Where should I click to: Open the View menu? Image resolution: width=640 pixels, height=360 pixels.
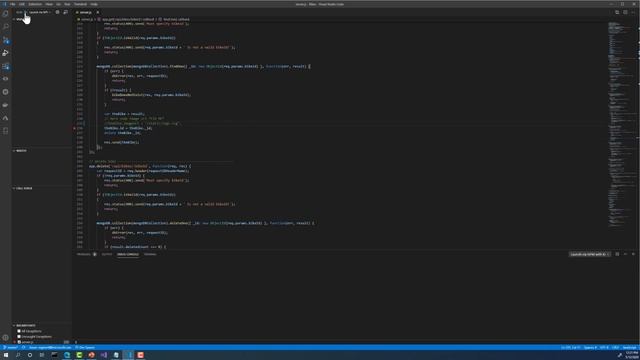click(x=49, y=4)
